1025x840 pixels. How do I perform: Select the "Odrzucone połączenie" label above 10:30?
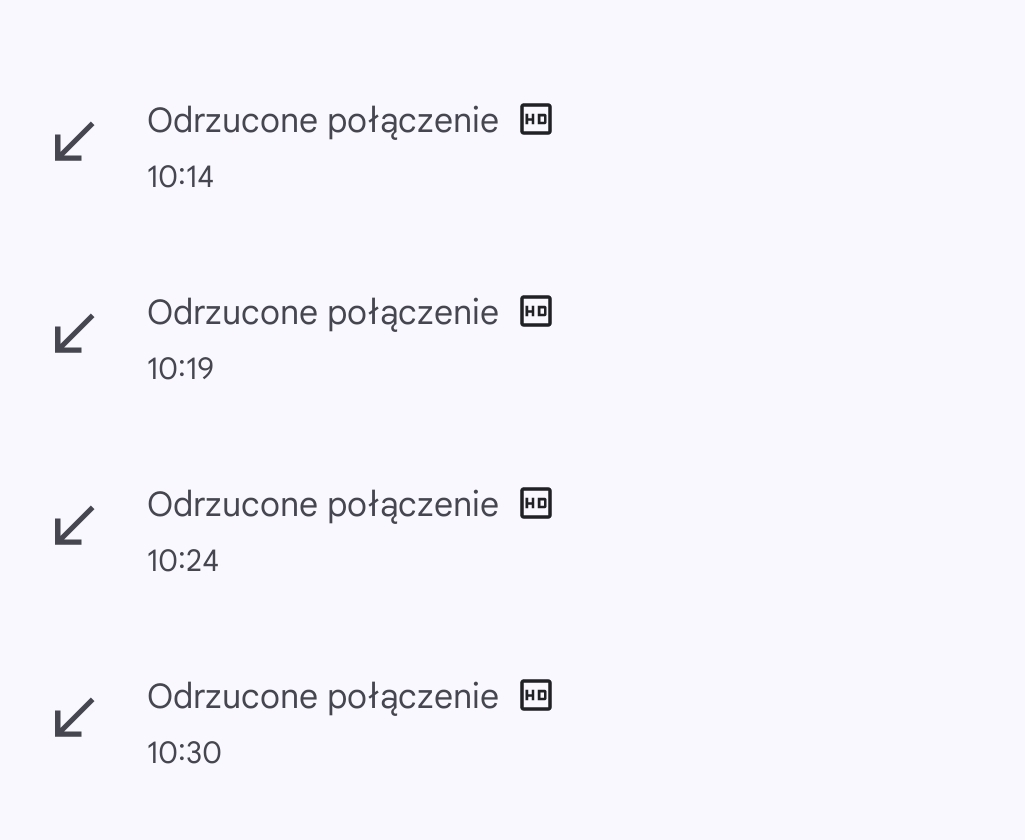coord(322,697)
